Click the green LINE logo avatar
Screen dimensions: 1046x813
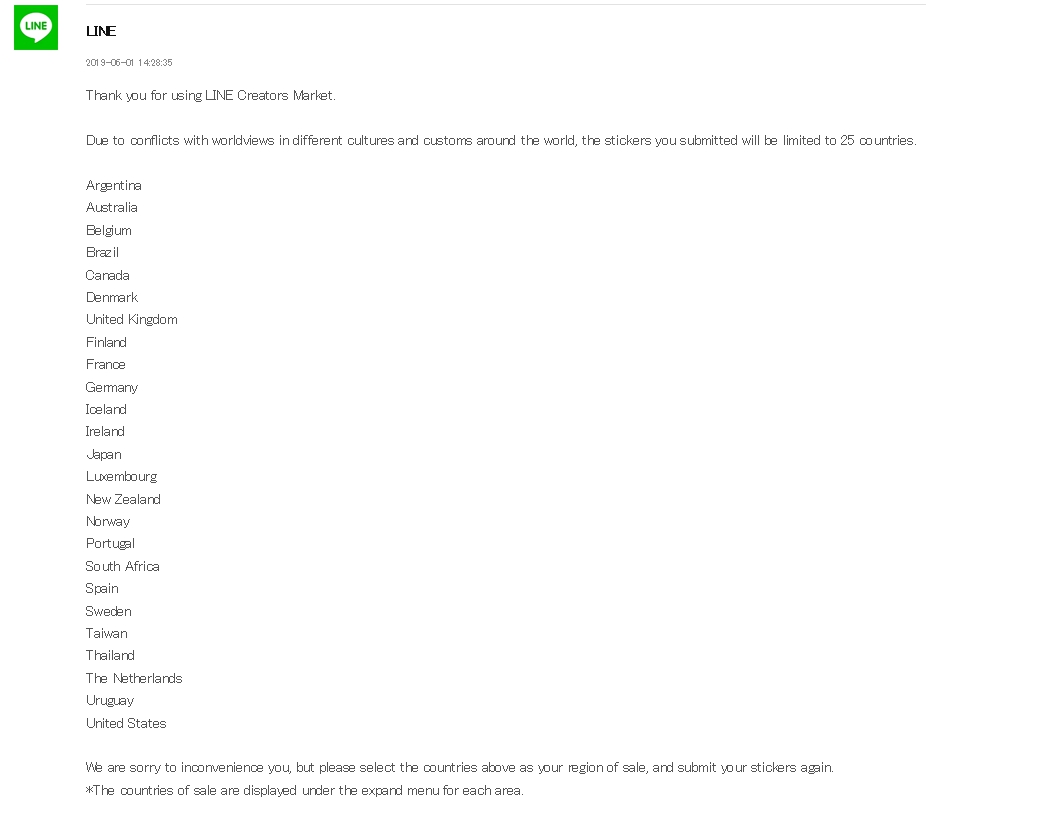click(36, 27)
